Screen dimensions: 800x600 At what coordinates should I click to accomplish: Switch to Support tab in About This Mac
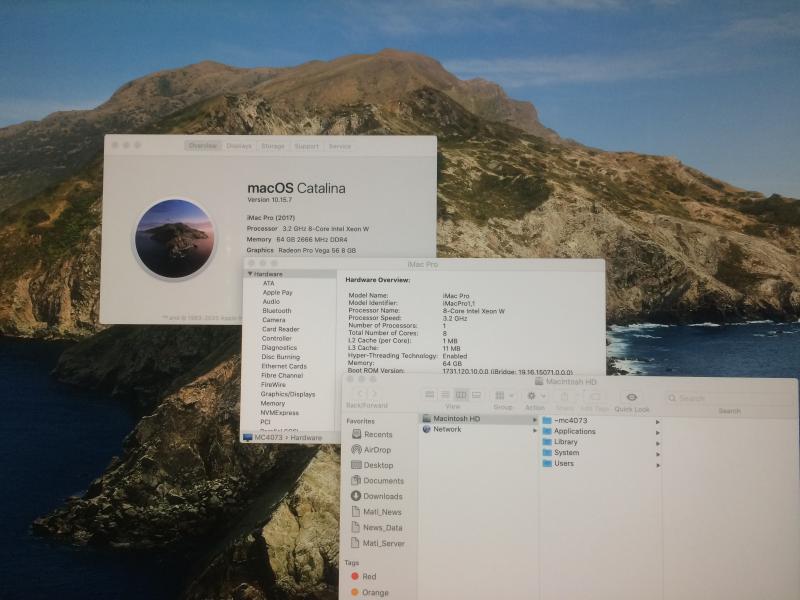tap(306, 146)
